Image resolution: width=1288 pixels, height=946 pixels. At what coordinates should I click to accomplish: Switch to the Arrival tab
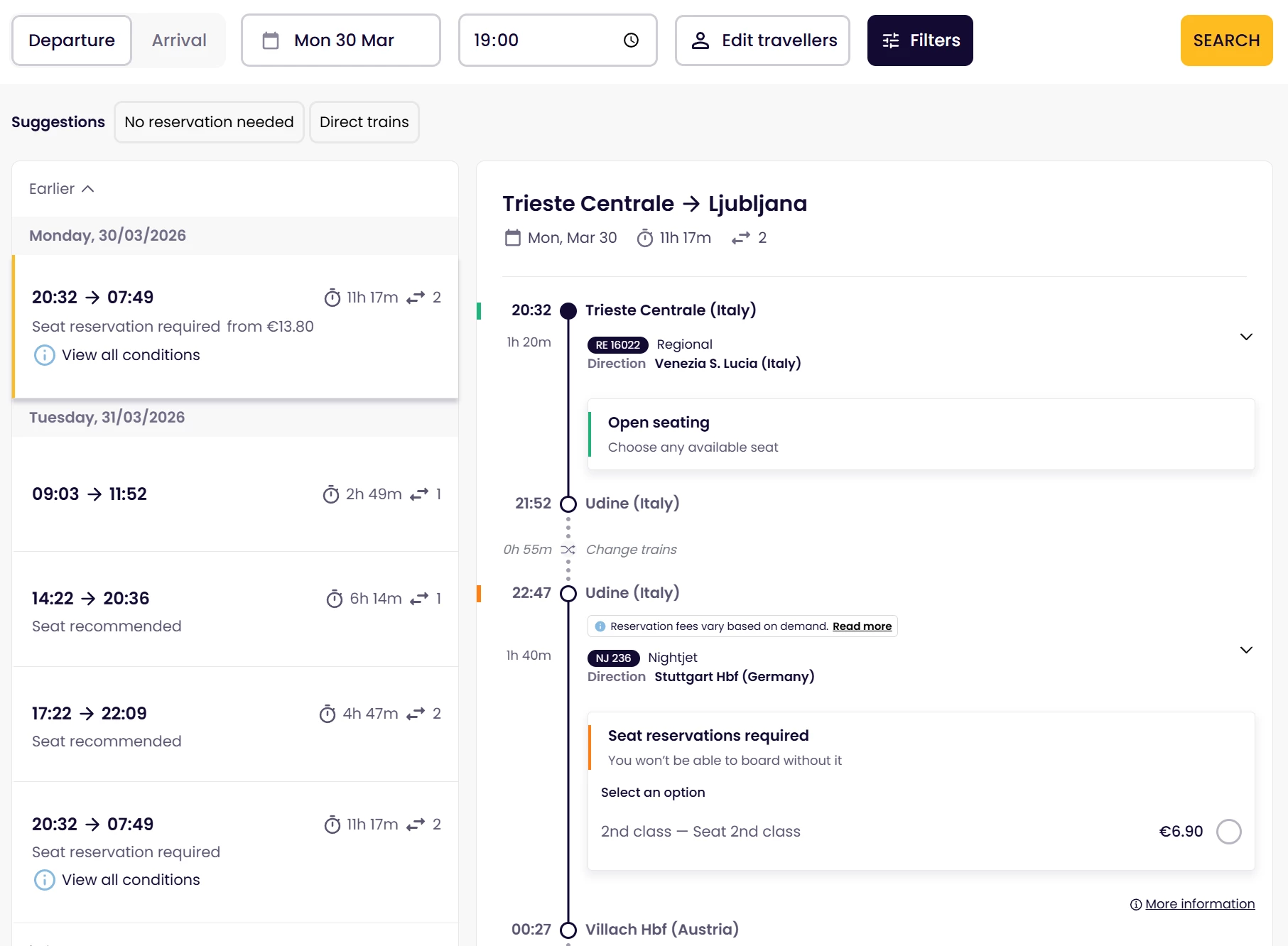click(179, 40)
